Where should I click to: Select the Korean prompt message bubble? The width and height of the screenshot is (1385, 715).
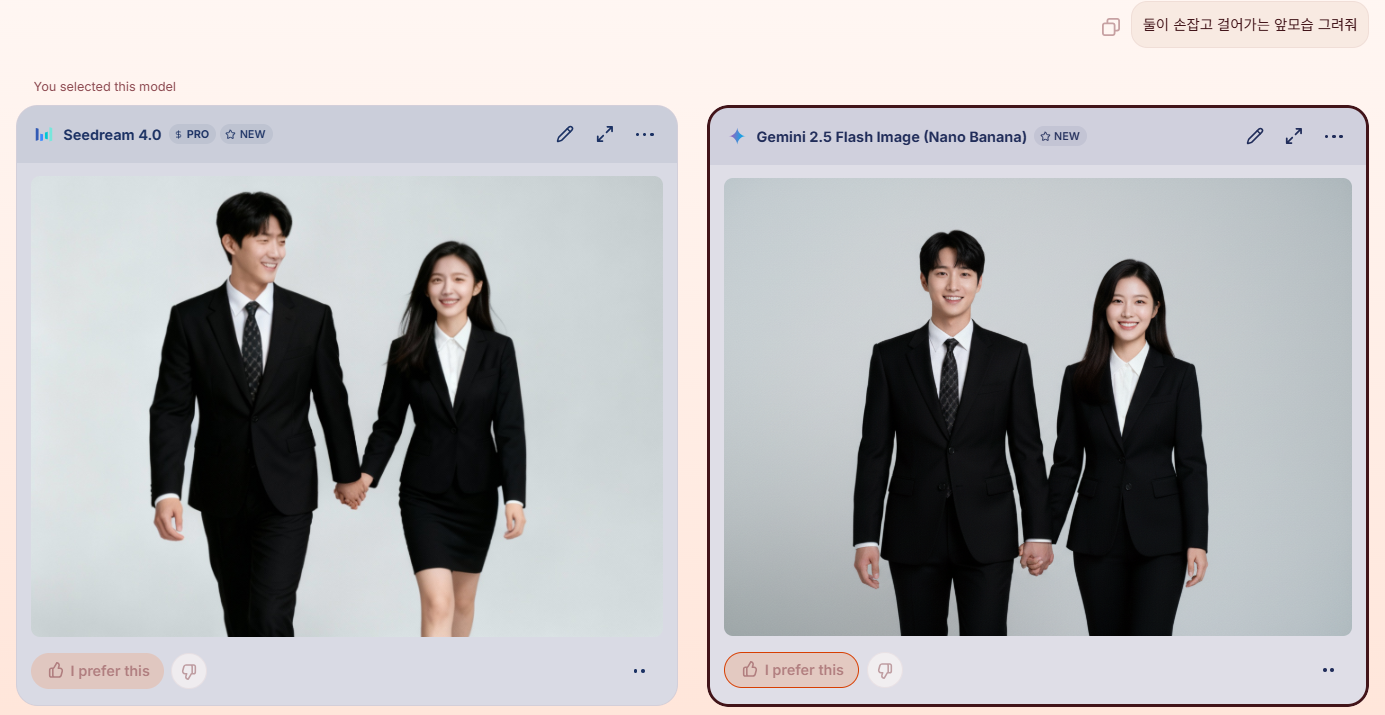click(1249, 25)
